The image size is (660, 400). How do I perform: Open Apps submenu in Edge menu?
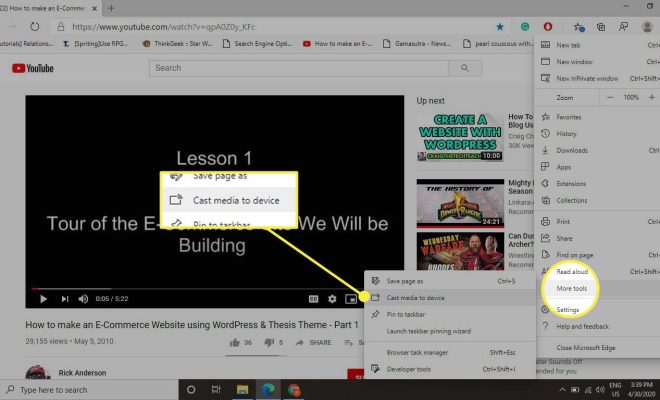click(597, 167)
